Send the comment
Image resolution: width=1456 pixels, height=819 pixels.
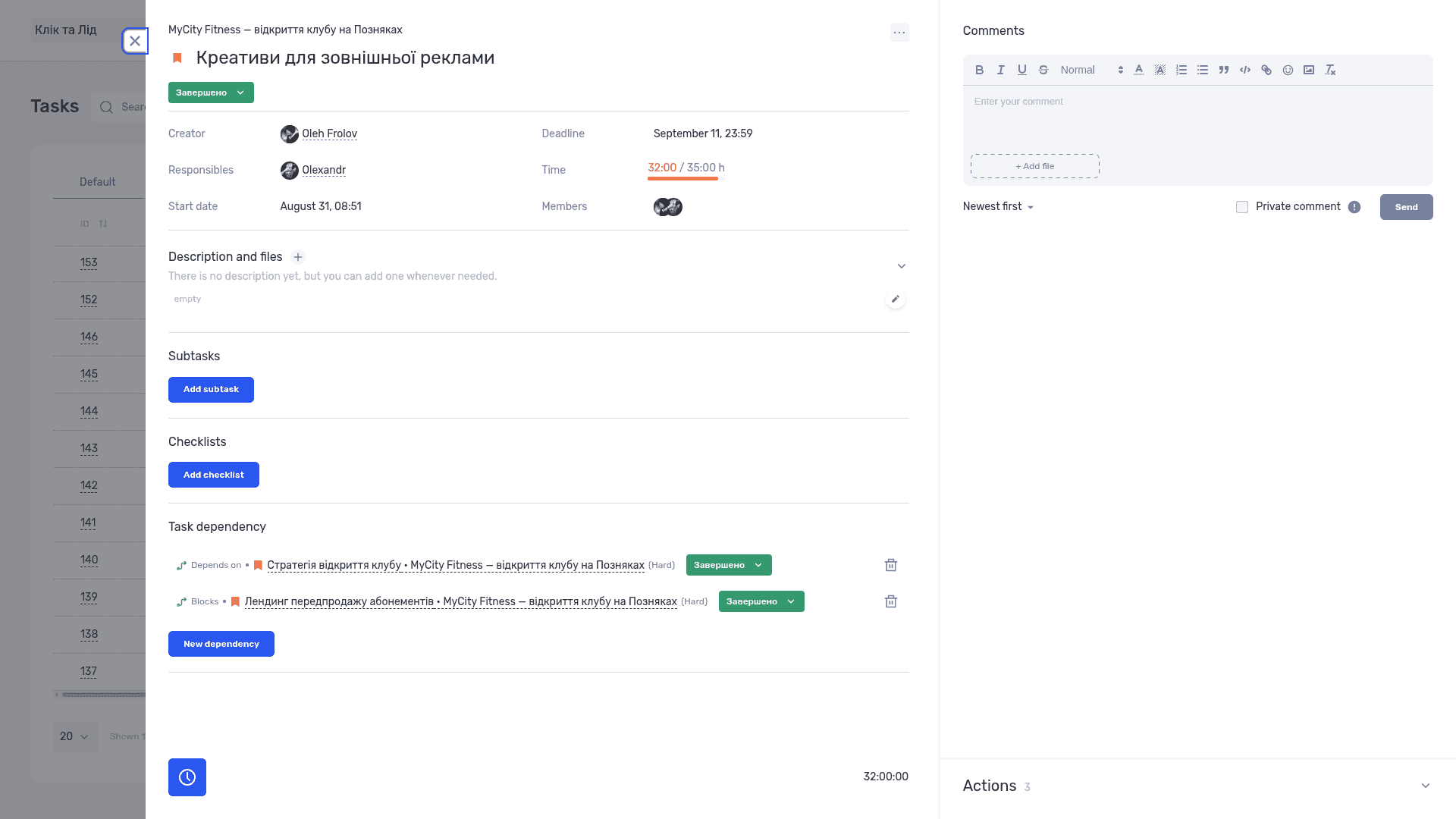(1406, 207)
